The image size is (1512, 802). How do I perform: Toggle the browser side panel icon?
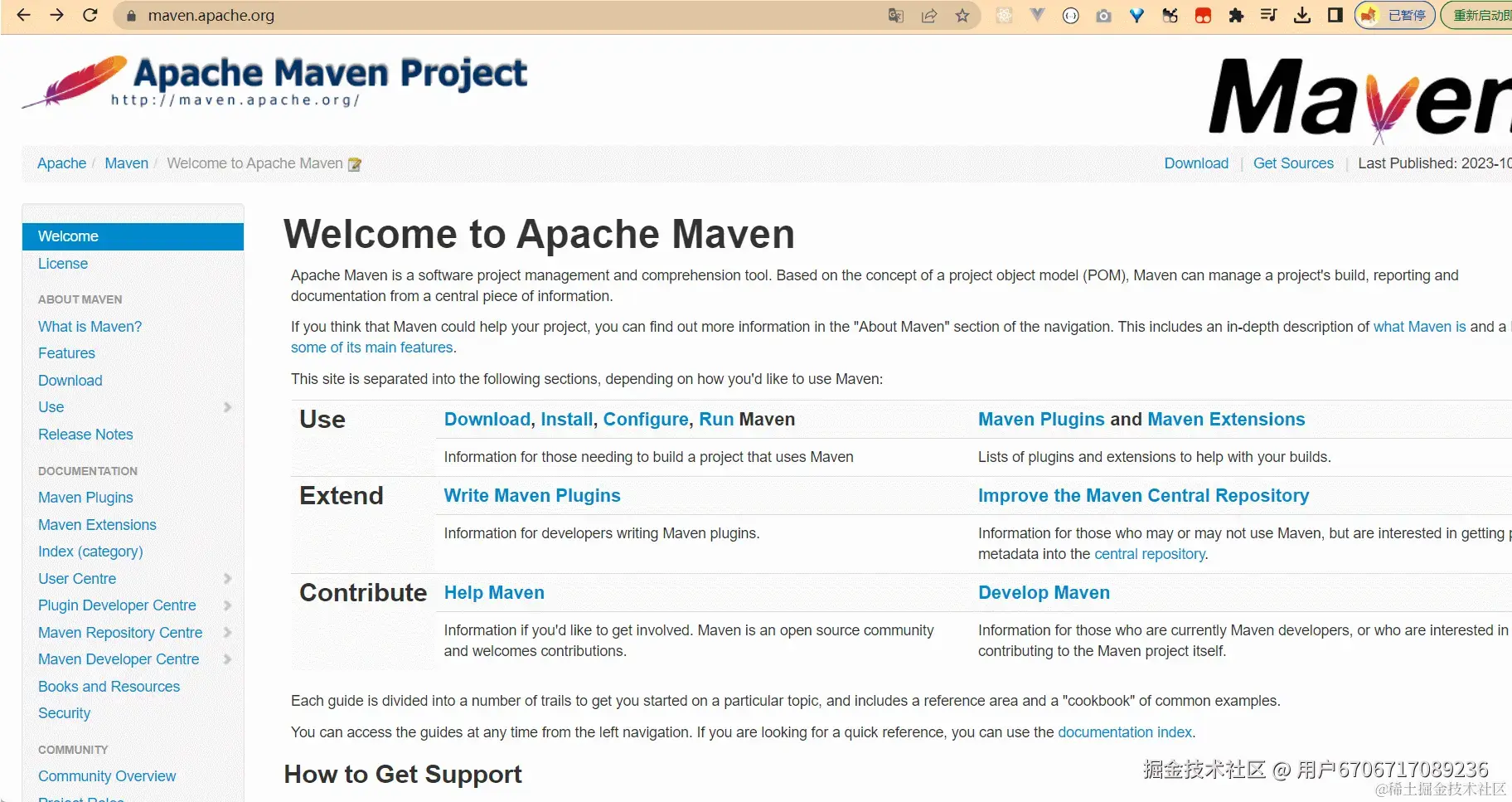click(x=1335, y=15)
